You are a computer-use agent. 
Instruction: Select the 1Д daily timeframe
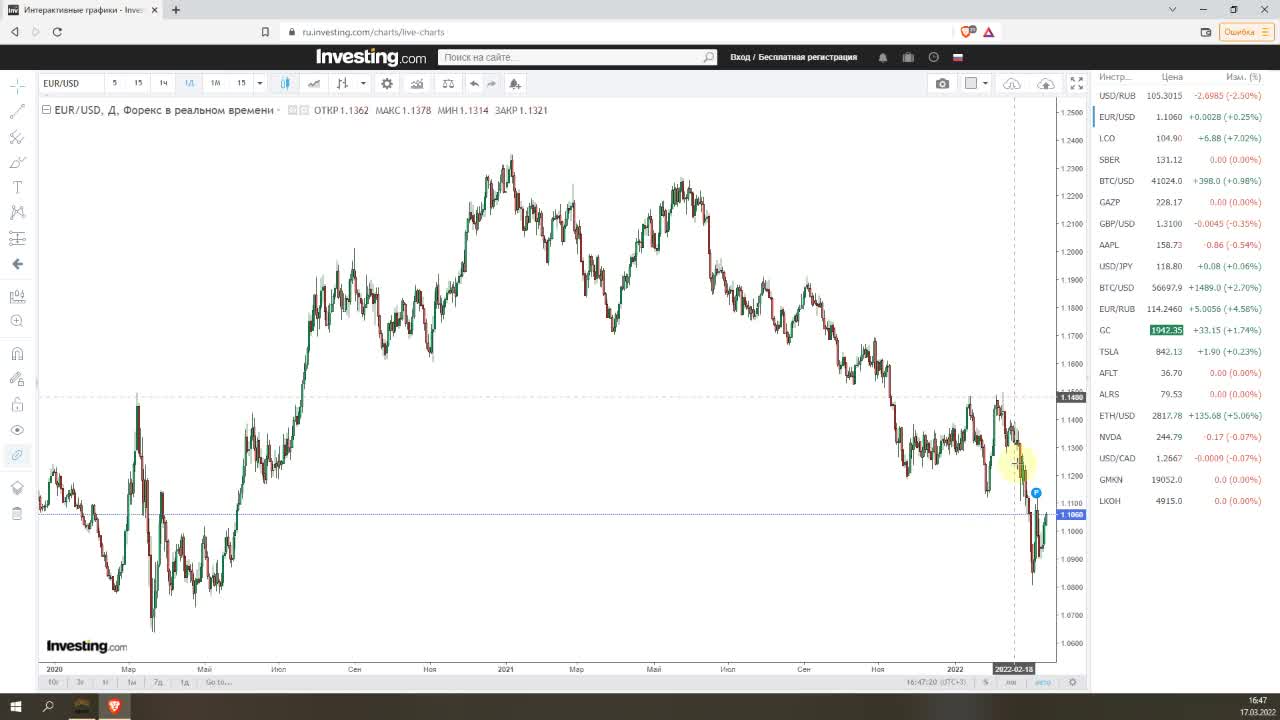tap(189, 83)
